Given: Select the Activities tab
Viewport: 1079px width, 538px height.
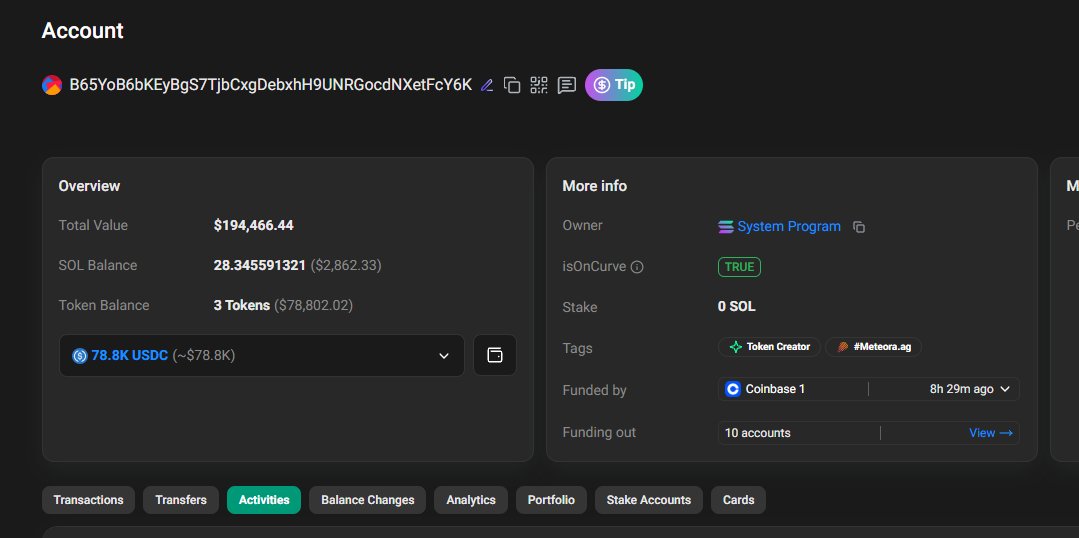Looking at the screenshot, I should point(264,500).
